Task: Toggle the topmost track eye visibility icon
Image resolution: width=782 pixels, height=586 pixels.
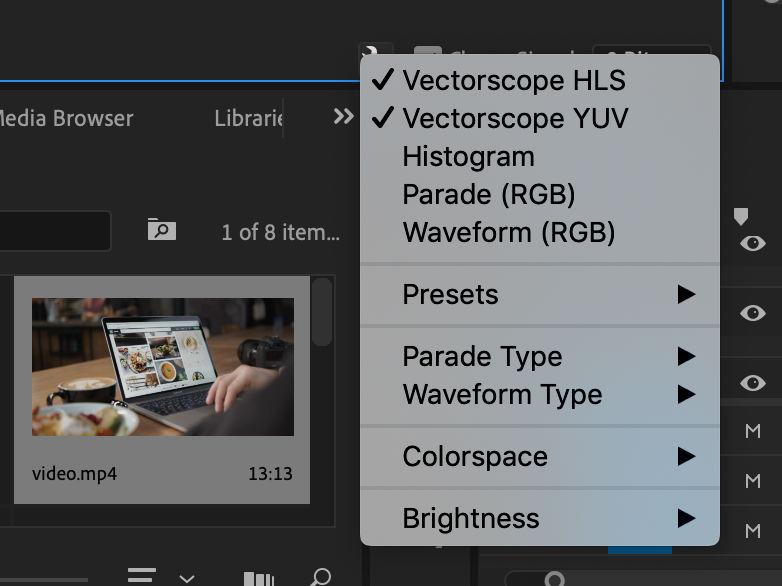Action: click(x=753, y=244)
